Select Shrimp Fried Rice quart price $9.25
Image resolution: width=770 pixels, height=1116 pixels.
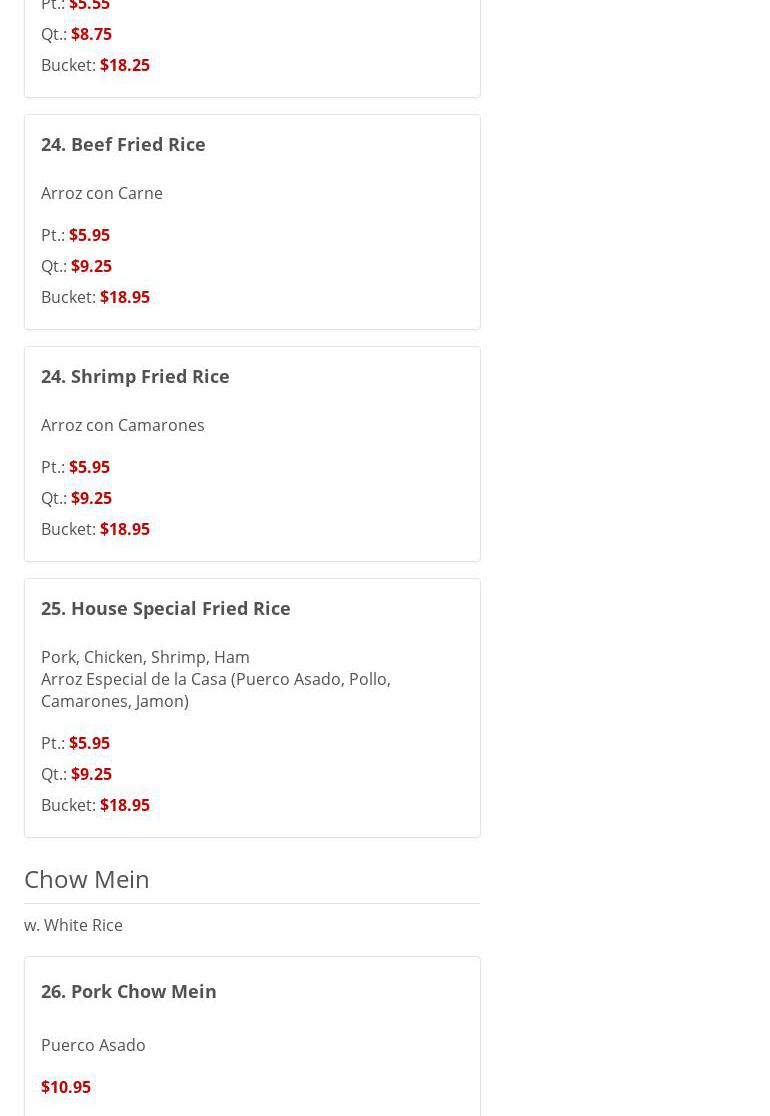[91, 498]
